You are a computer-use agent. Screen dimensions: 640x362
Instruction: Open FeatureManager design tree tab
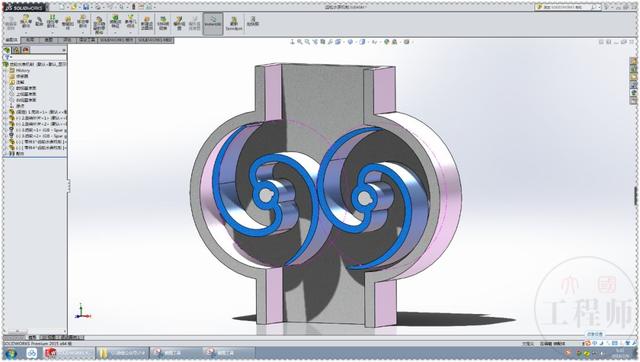[7, 50]
